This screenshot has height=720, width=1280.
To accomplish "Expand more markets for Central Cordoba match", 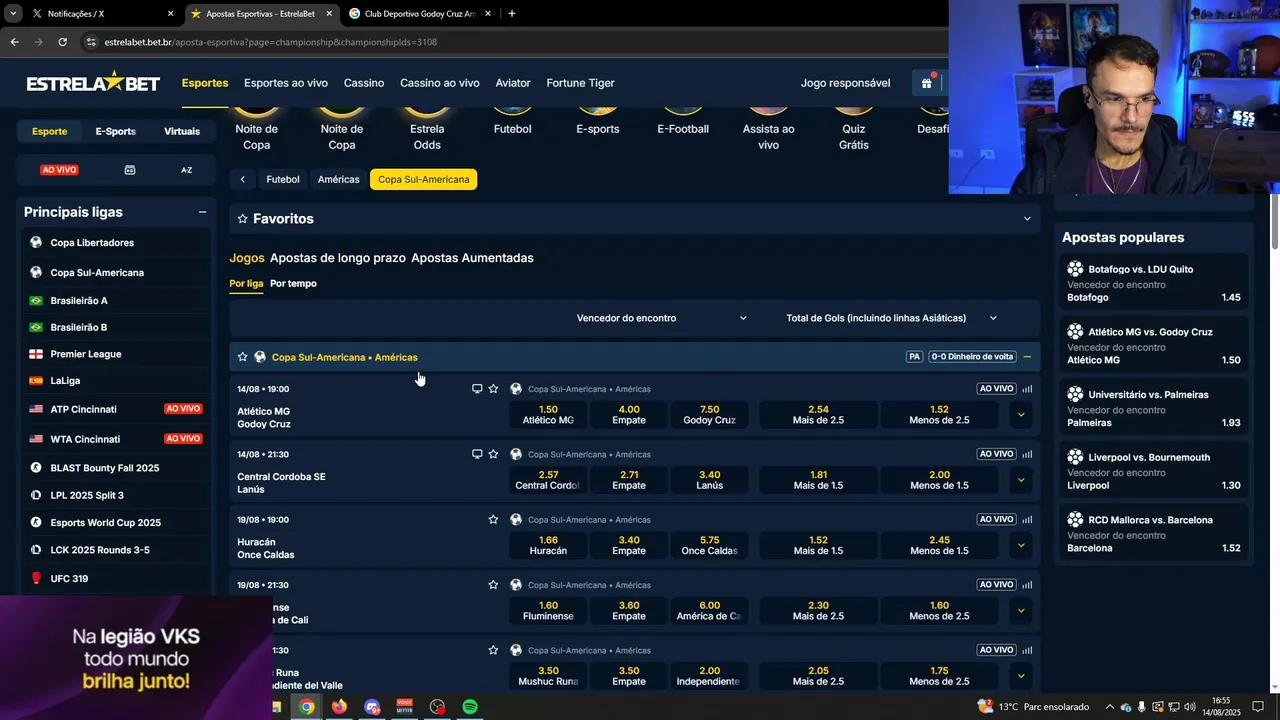I will [1021, 480].
